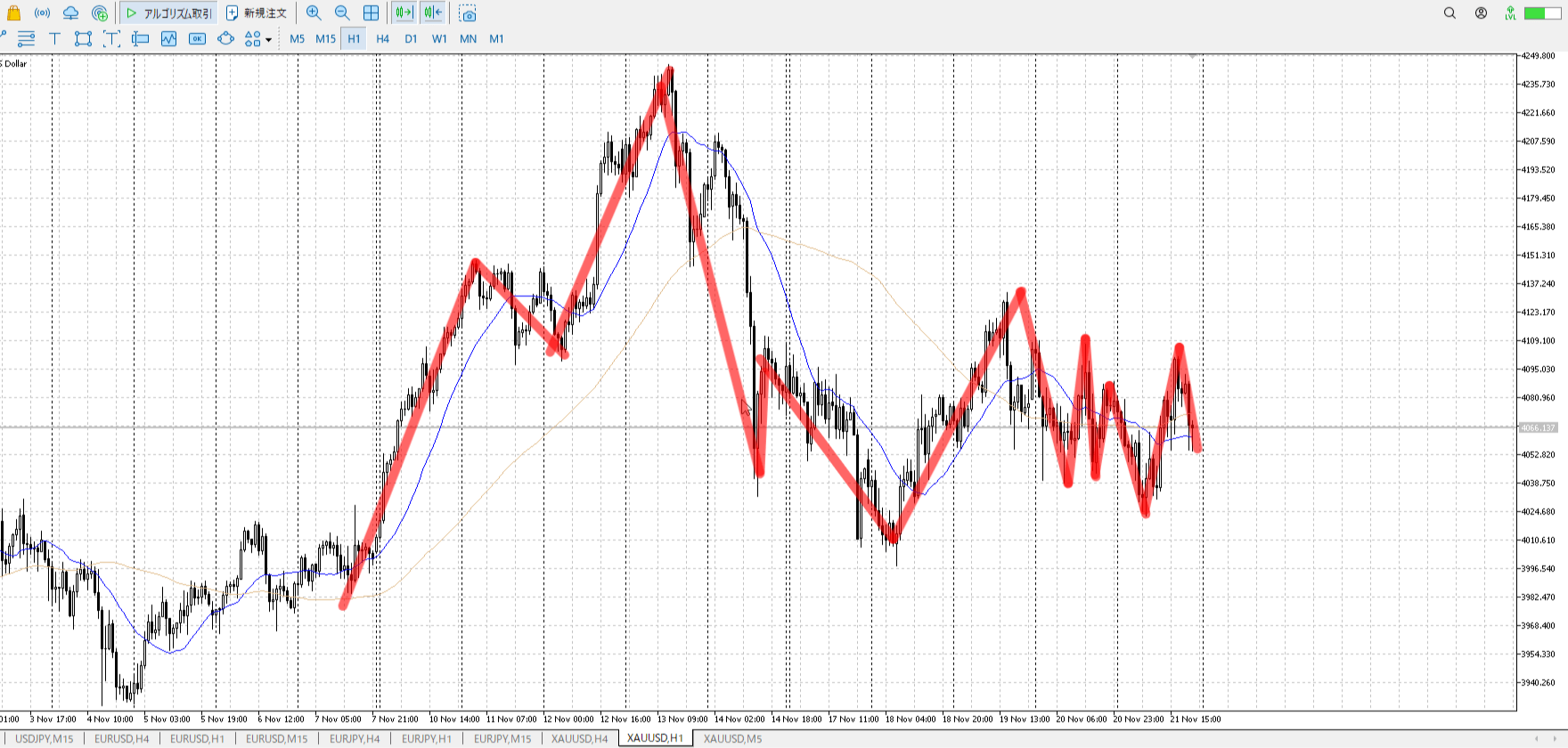
Task: Expand the shapes objects dropdown arrow
Action: (268, 39)
